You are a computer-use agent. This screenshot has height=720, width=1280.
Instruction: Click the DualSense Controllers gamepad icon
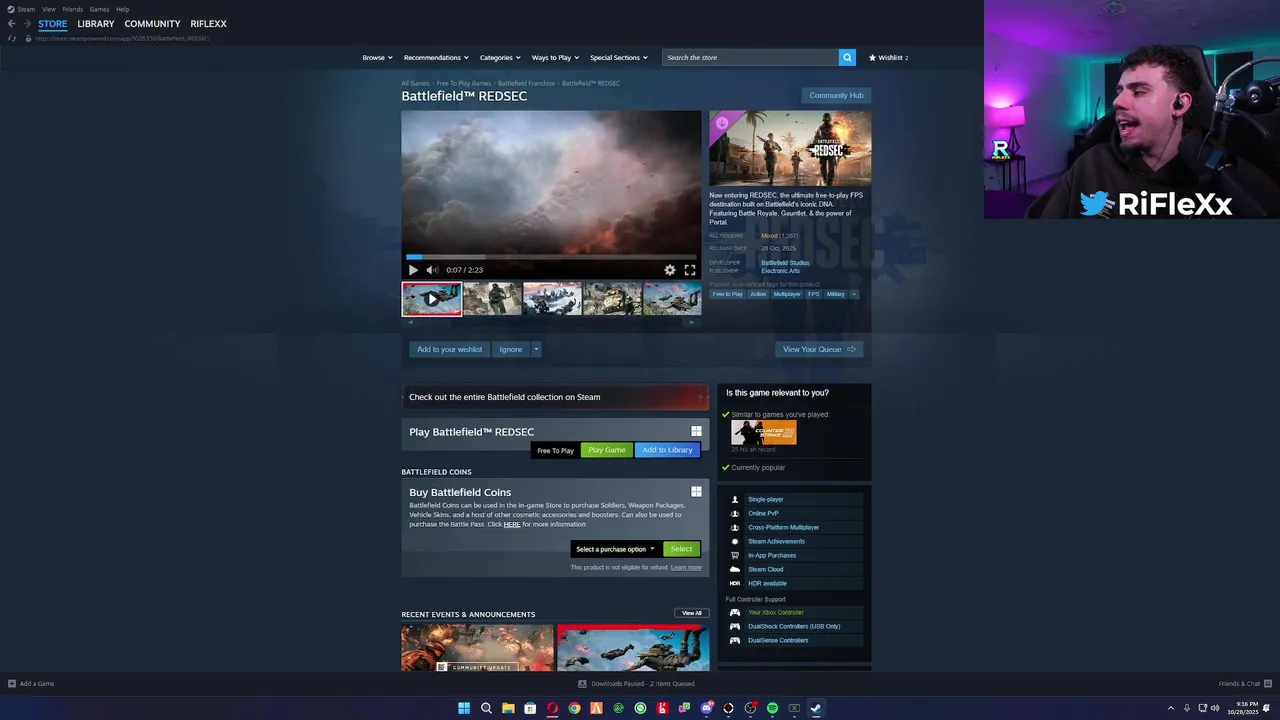point(735,640)
